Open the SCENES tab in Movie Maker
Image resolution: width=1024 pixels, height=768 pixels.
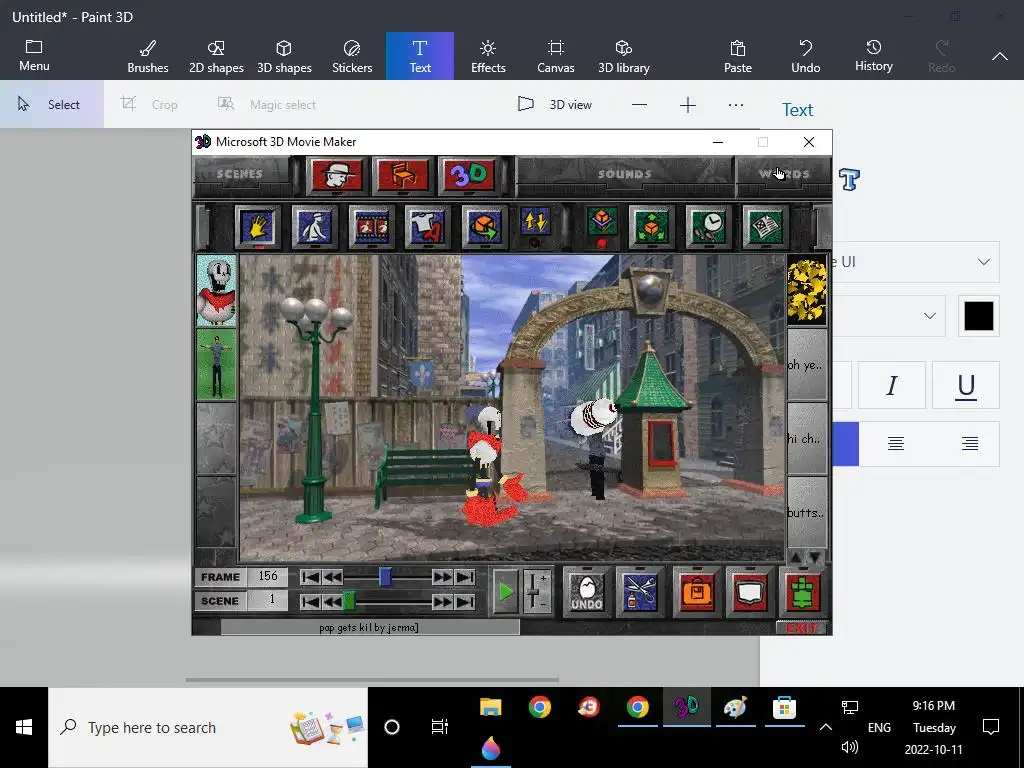tap(240, 174)
